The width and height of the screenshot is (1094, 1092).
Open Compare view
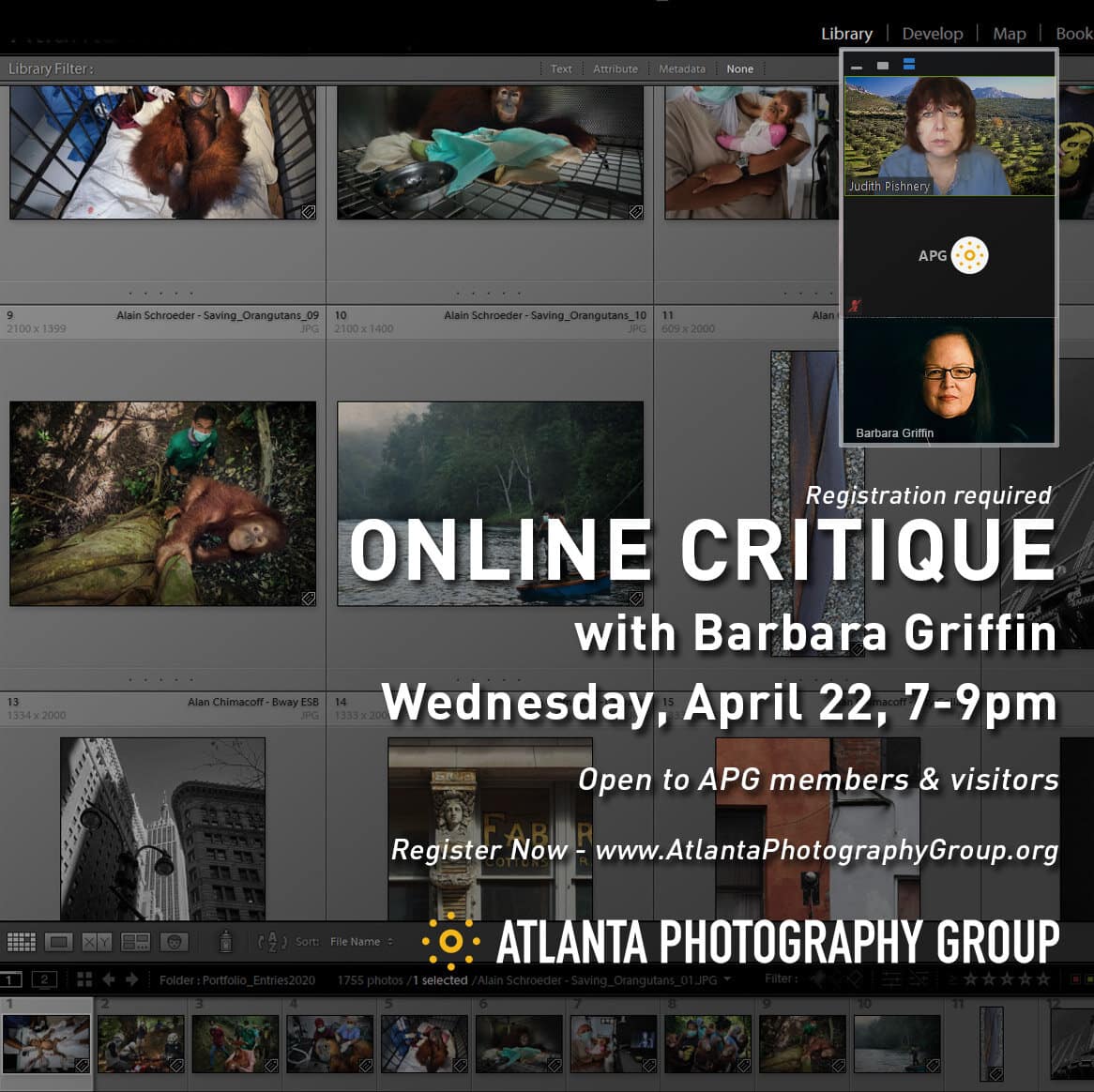pyautogui.click(x=96, y=942)
